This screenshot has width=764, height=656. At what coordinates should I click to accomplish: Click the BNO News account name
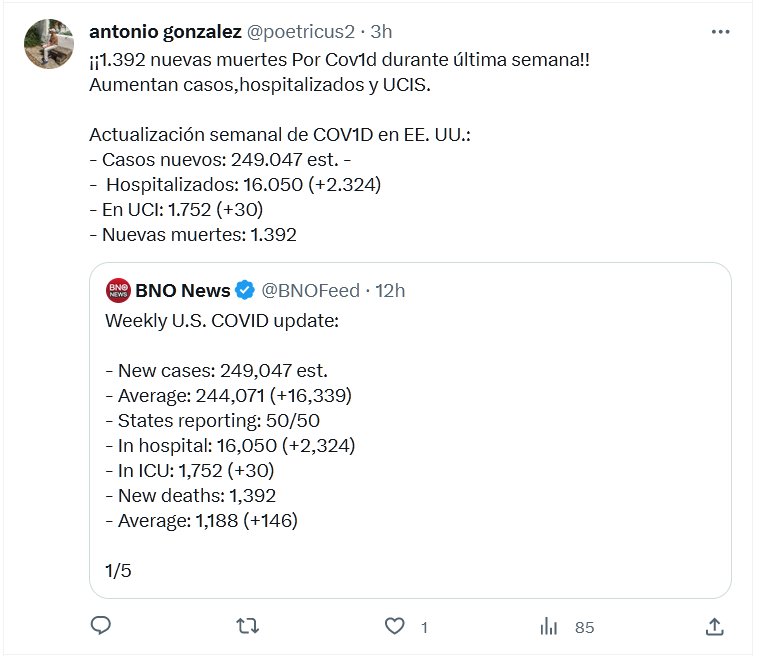click(x=182, y=291)
